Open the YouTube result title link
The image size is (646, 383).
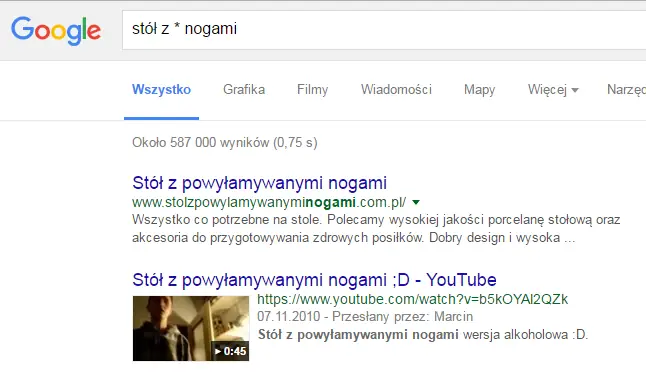coord(314,280)
